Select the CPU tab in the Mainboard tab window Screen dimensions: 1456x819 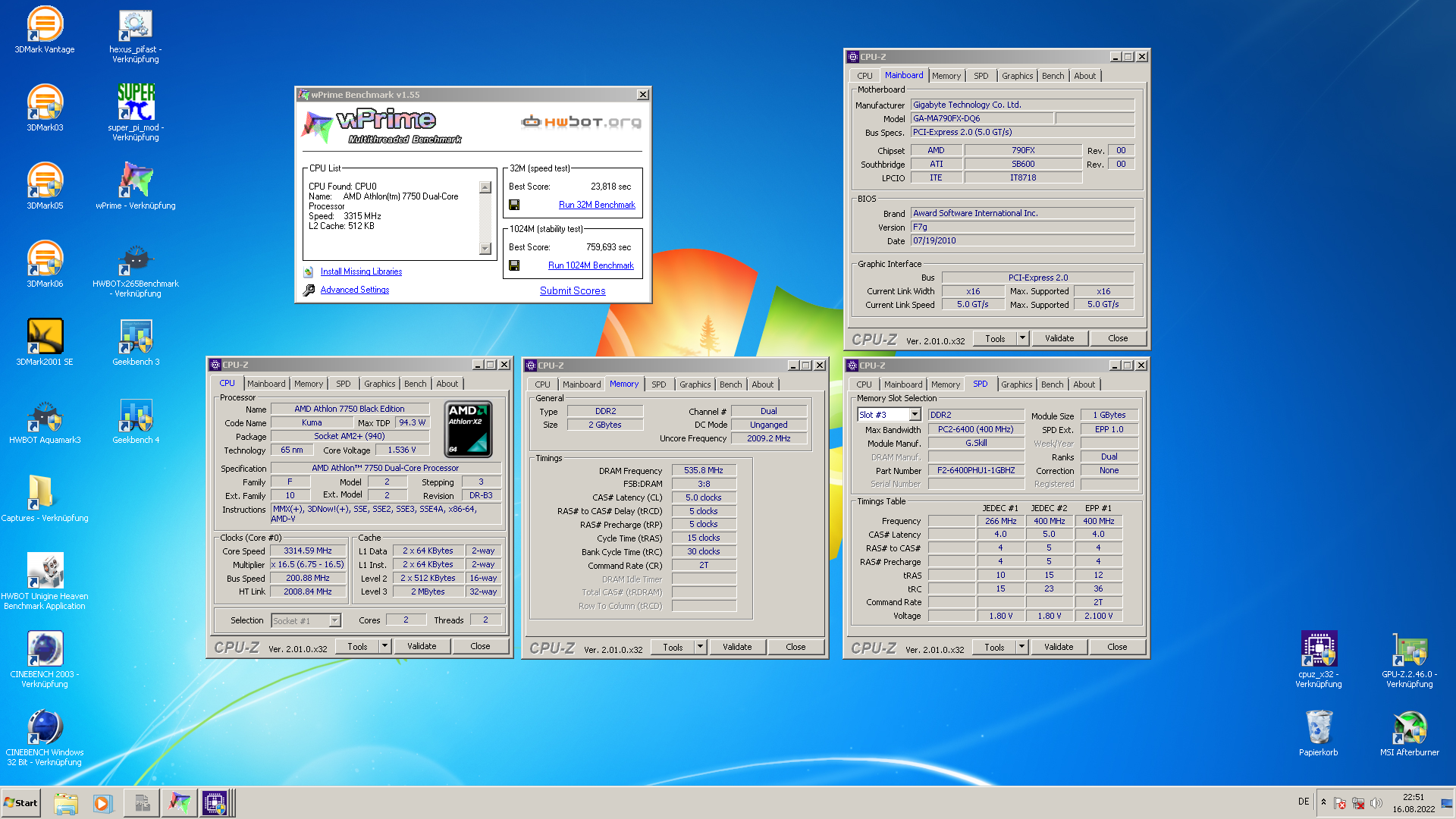pyautogui.click(x=864, y=76)
